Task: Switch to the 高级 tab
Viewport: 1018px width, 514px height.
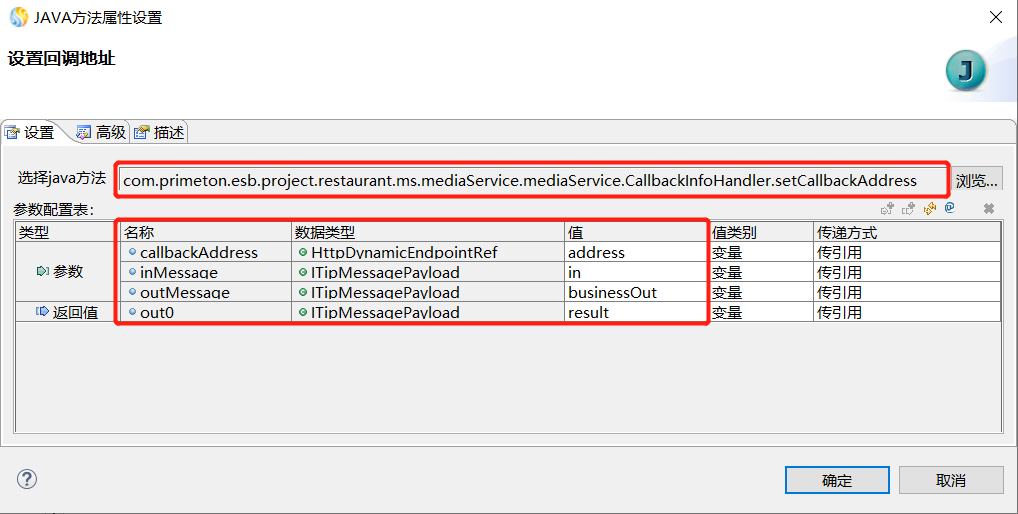Action: (x=101, y=132)
